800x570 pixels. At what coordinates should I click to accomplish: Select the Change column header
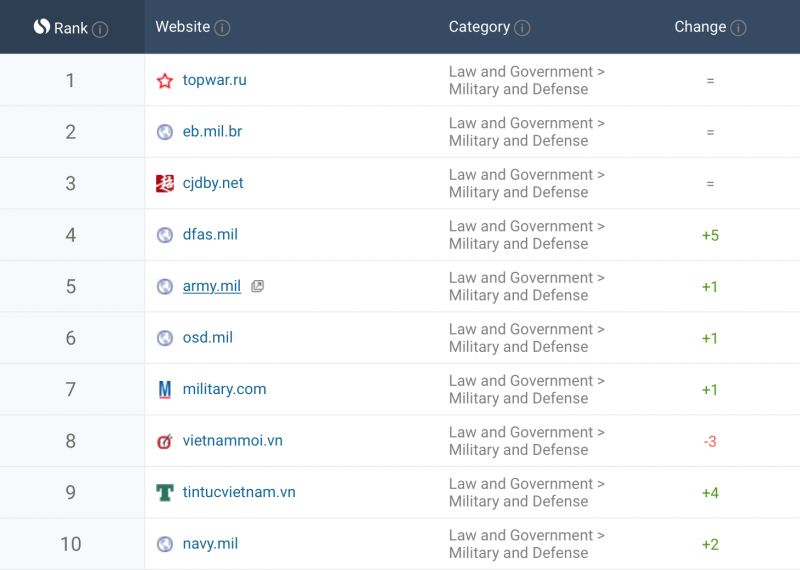point(700,27)
